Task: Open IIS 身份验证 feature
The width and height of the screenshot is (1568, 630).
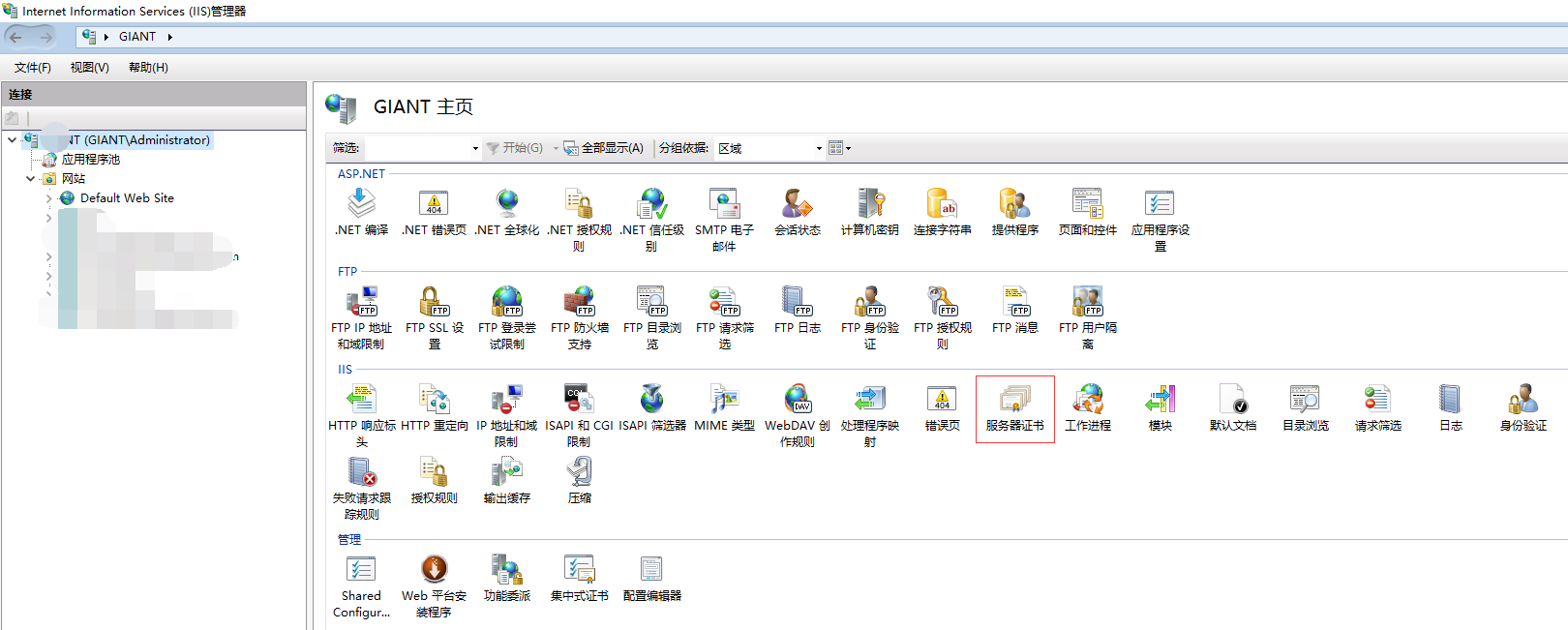Action: click(x=1523, y=408)
